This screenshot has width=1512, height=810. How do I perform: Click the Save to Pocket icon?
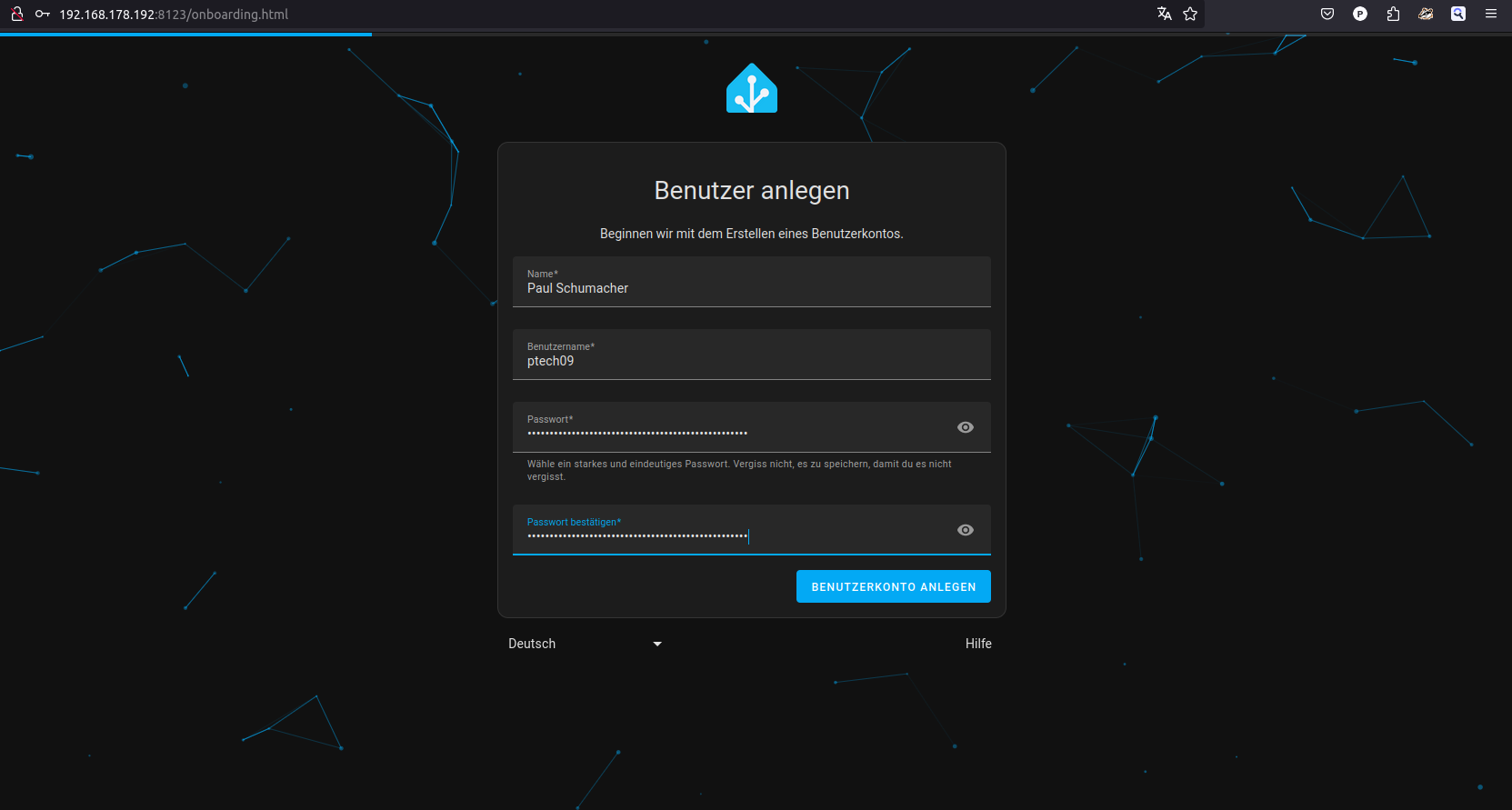coord(1327,14)
